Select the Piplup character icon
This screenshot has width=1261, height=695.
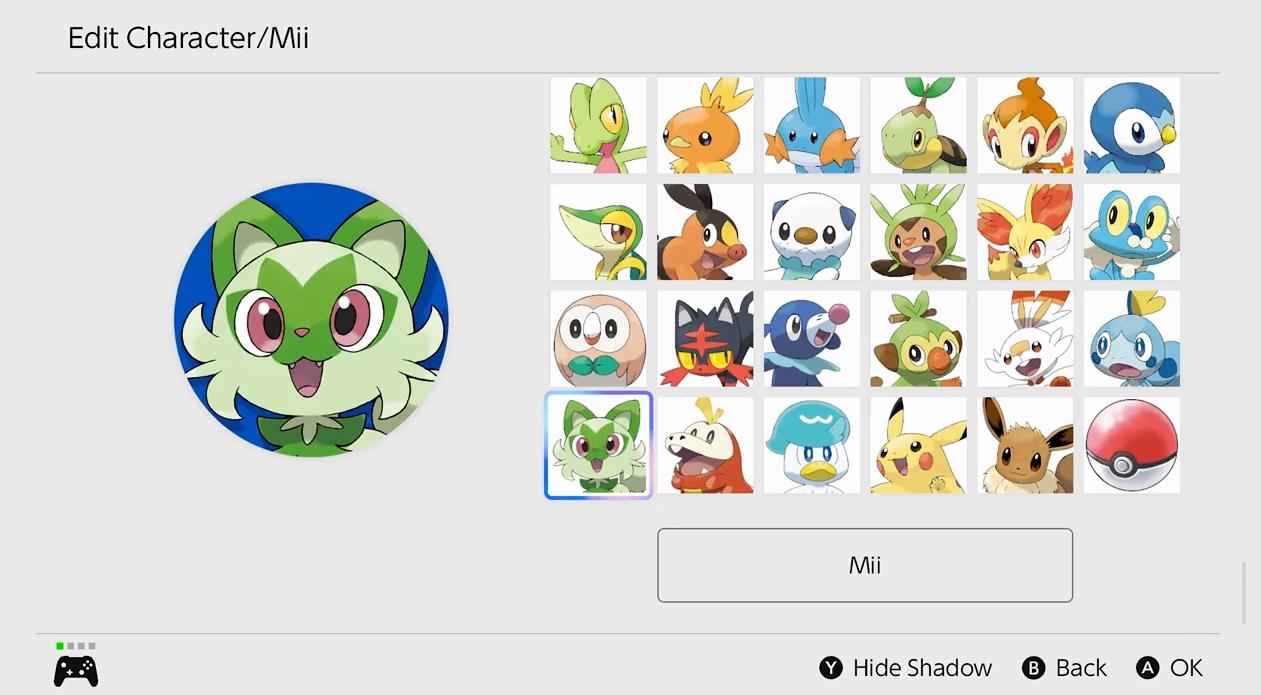click(1132, 126)
